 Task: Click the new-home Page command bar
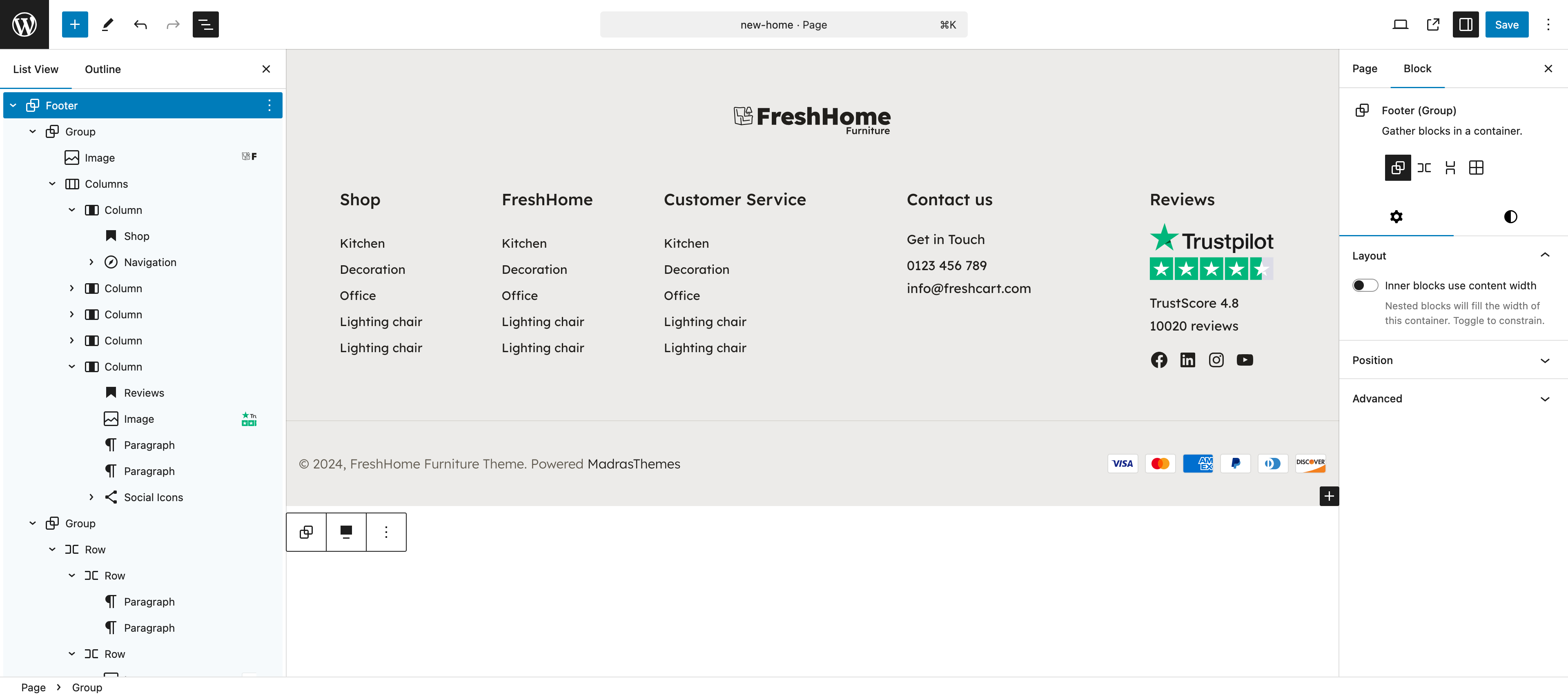point(784,24)
